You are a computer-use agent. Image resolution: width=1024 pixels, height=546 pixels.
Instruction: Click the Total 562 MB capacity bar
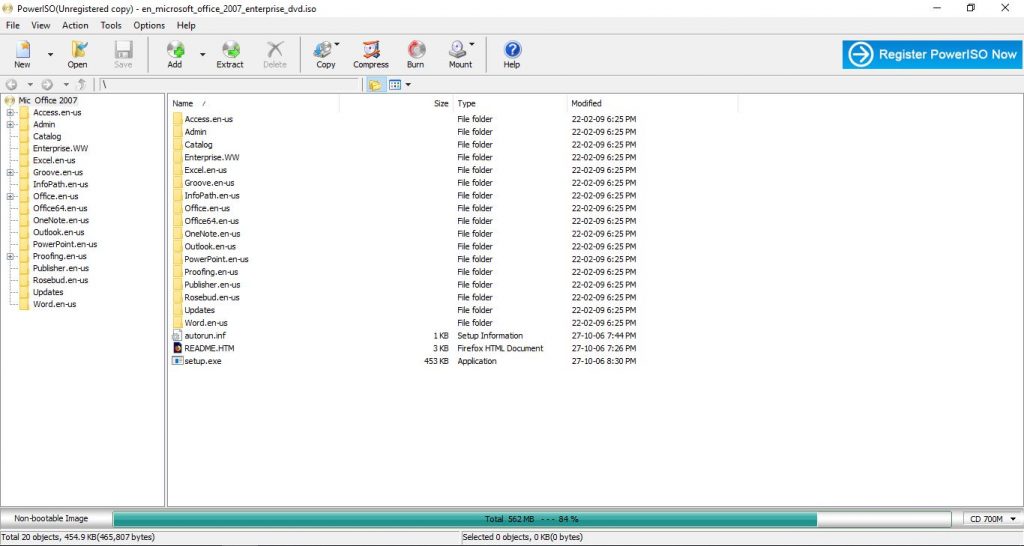(x=532, y=519)
